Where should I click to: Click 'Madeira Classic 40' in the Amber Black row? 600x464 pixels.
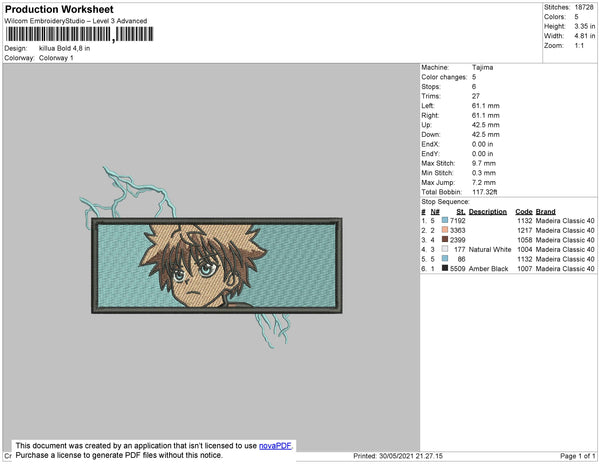(x=565, y=269)
